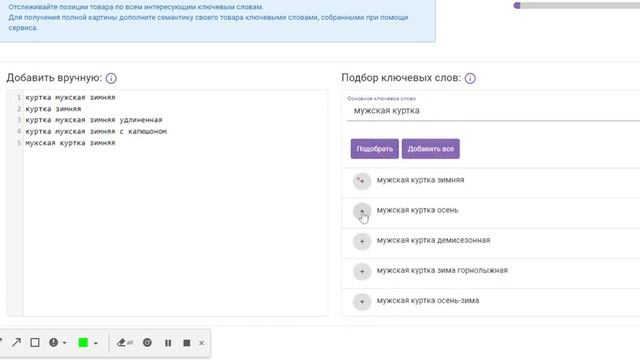Image resolution: width=640 pixels, height=360 pixels.
Task: Click the "Добавить все" button
Action: pyautogui.click(x=431, y=149)
